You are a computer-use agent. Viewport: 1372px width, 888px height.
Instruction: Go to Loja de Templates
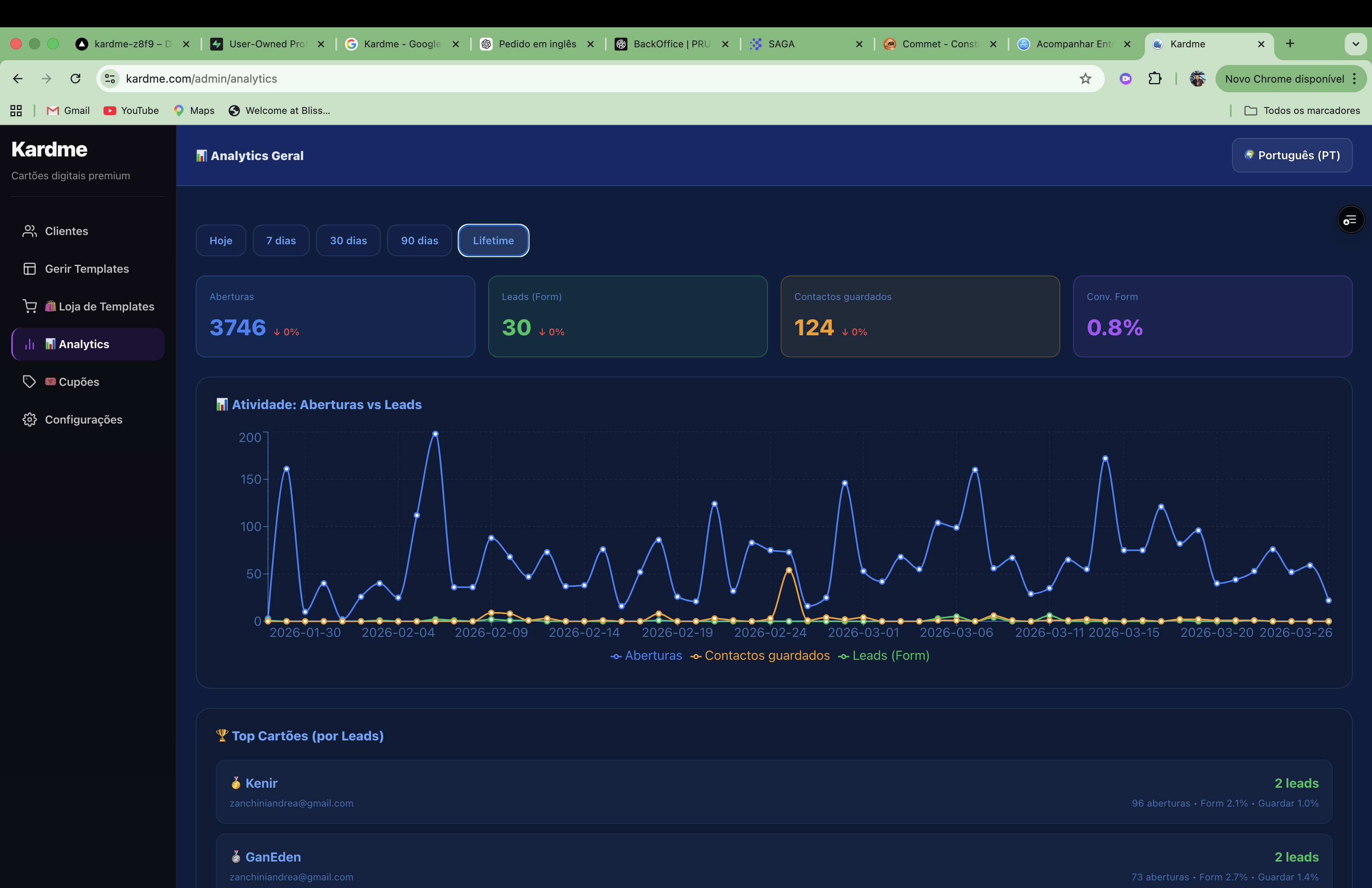pyautogui.click(x=106, y=306)
